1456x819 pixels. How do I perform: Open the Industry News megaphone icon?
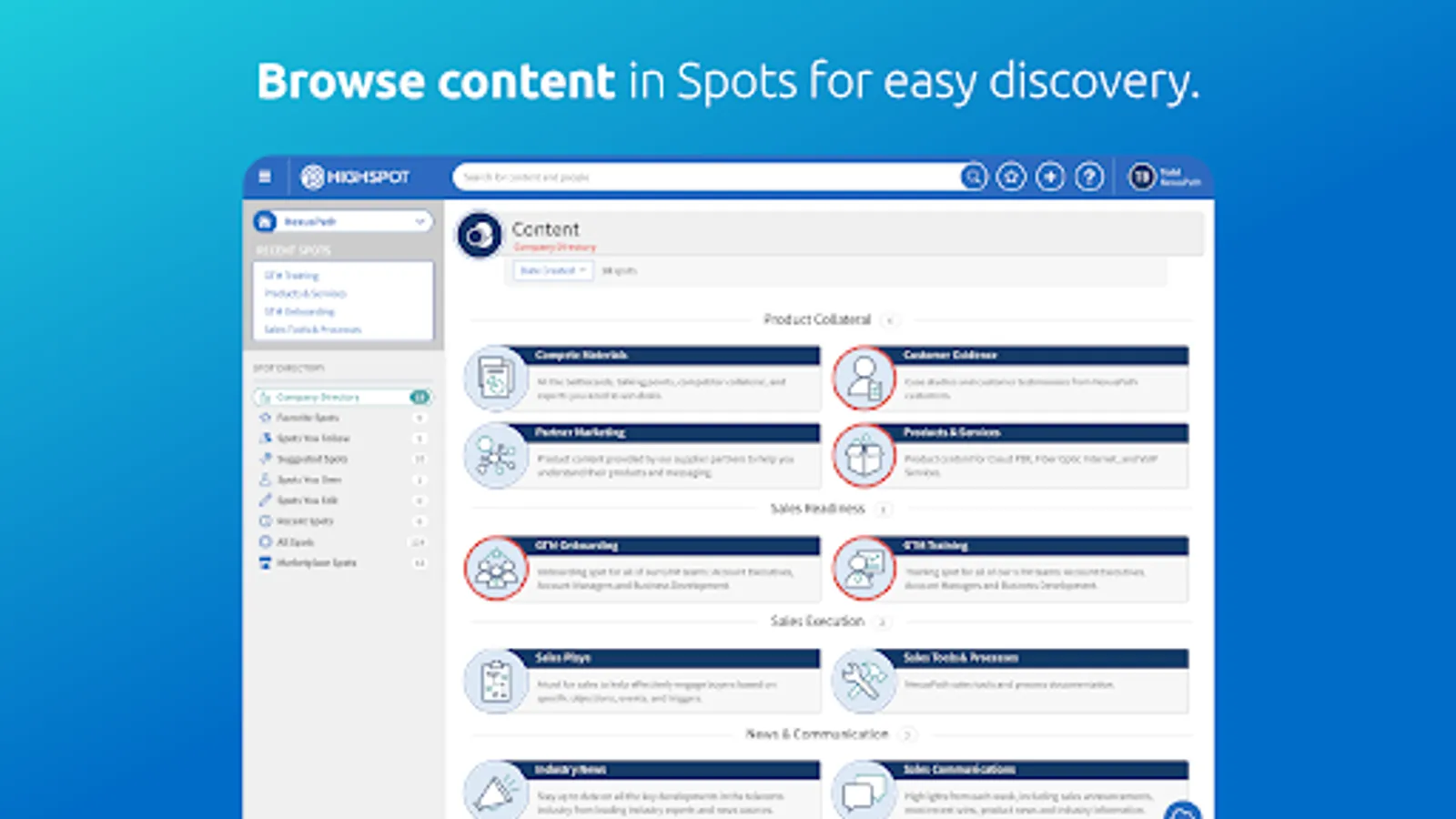(x=496, y=791)
